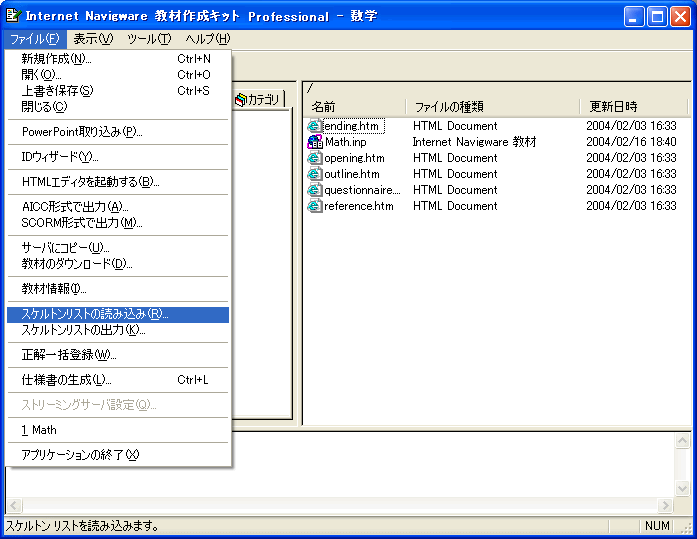Click the NUM indicator in status bar
This screenshot has width=697, height=539.
coord(657,526)
